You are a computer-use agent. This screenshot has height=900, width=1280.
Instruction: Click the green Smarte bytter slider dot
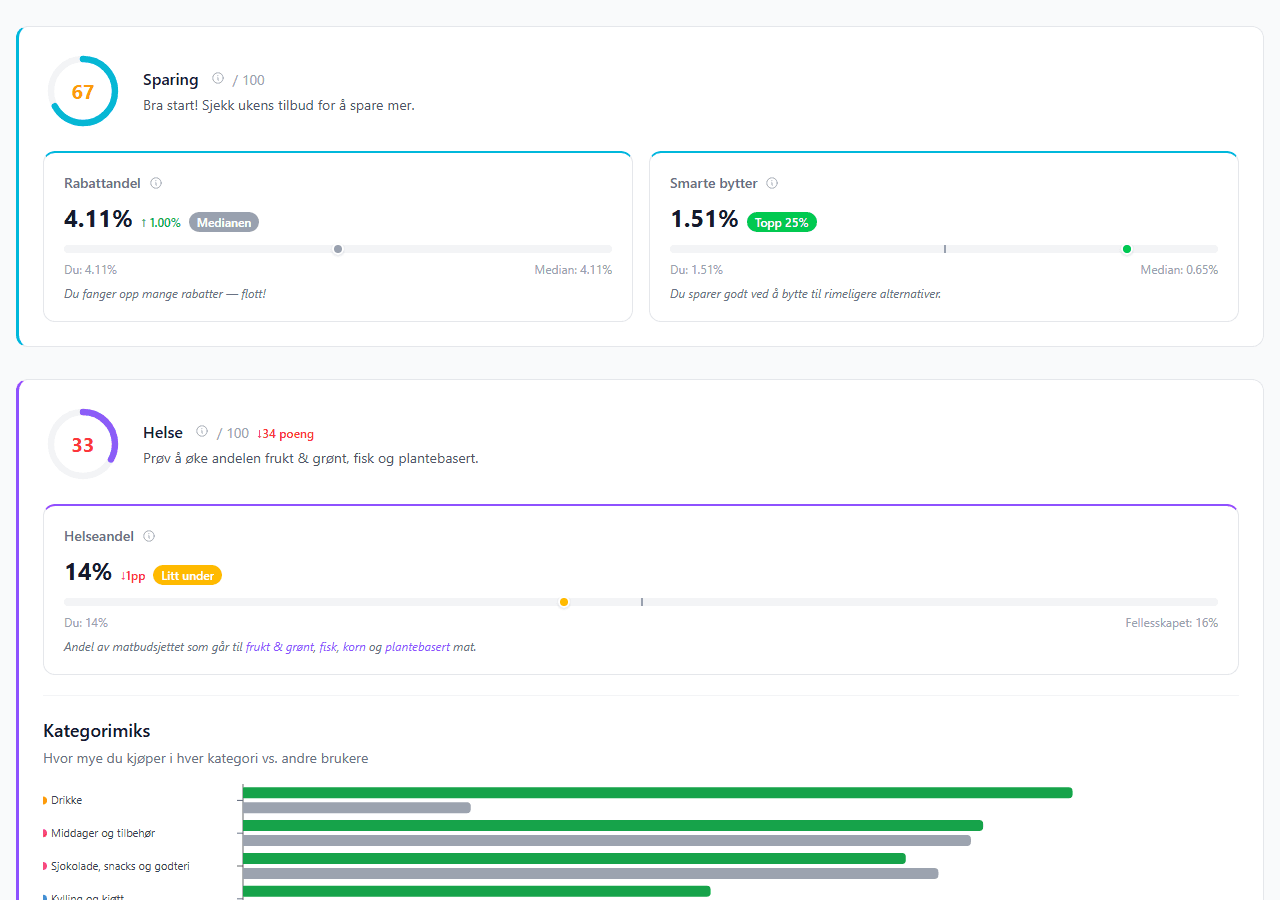1127,249
